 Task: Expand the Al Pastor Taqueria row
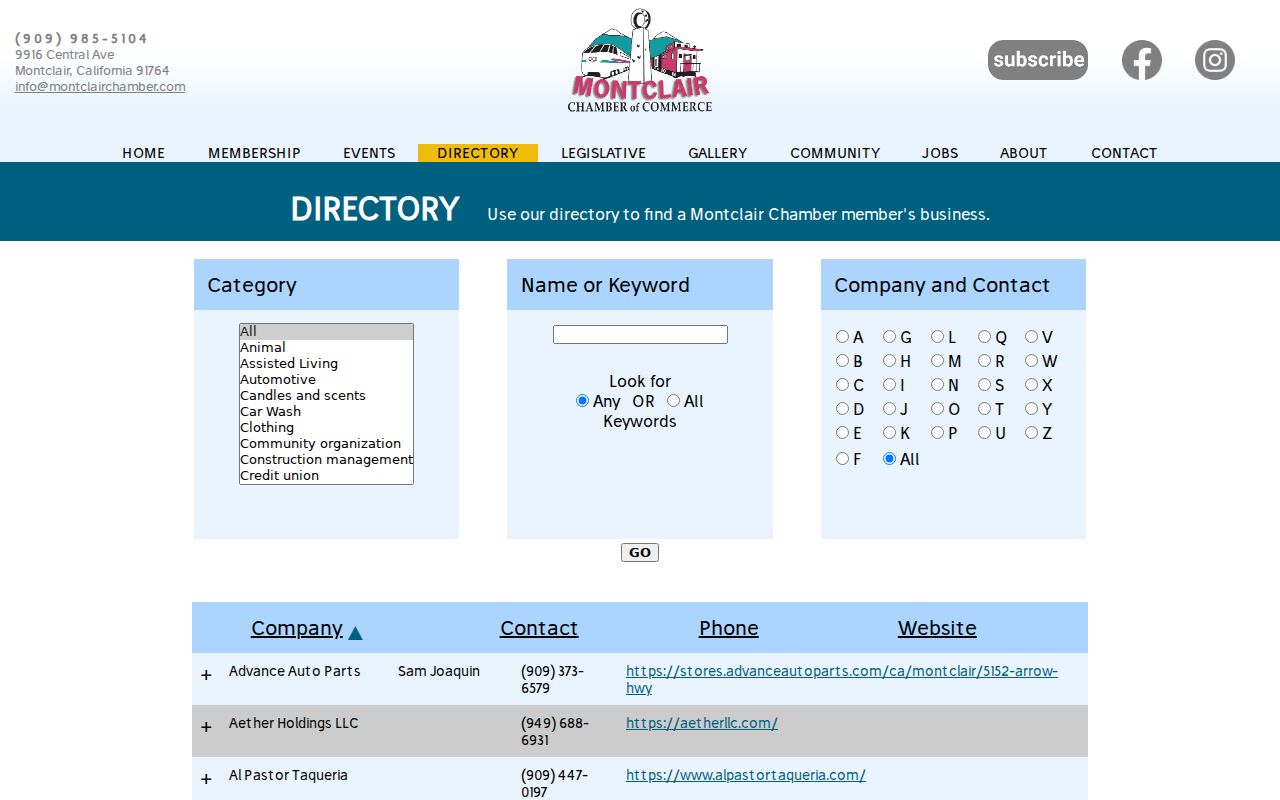click(206, 779)
